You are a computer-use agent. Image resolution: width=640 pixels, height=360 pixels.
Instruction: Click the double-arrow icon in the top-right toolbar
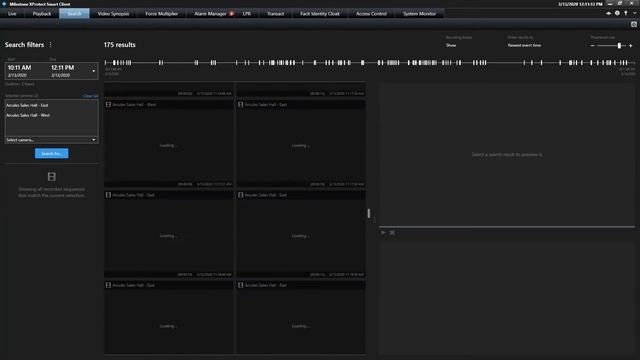point(609,13)
